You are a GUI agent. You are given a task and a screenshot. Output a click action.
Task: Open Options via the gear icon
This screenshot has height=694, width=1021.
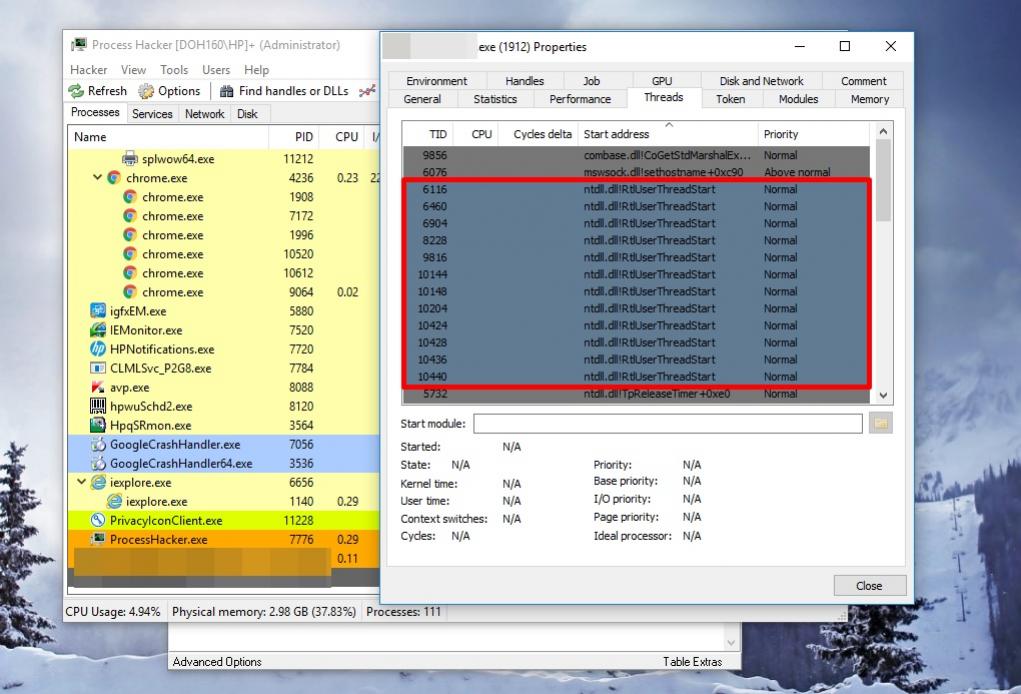click(x=146, y=91)
